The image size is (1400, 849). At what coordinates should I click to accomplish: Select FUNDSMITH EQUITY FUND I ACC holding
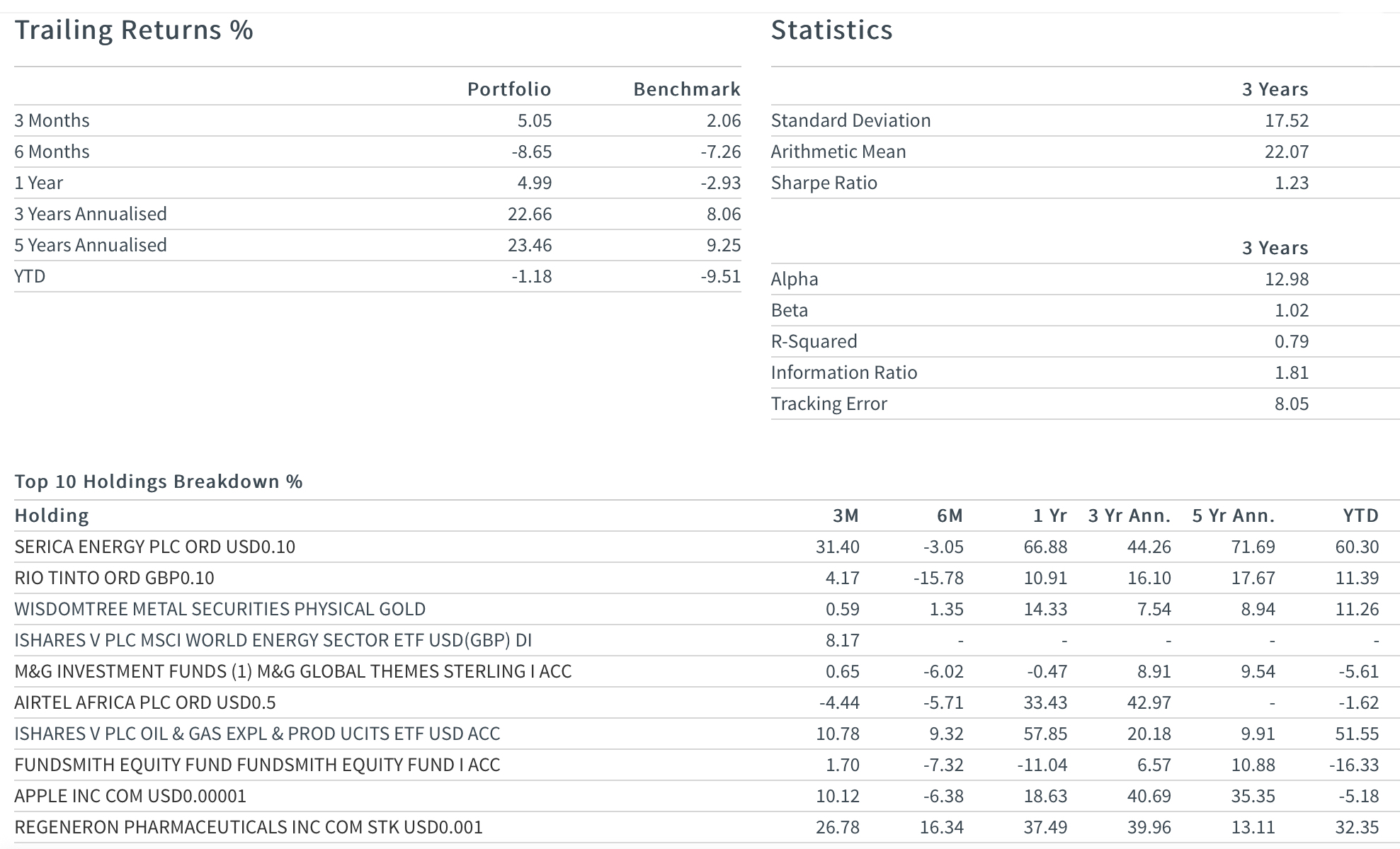point(257,765)
